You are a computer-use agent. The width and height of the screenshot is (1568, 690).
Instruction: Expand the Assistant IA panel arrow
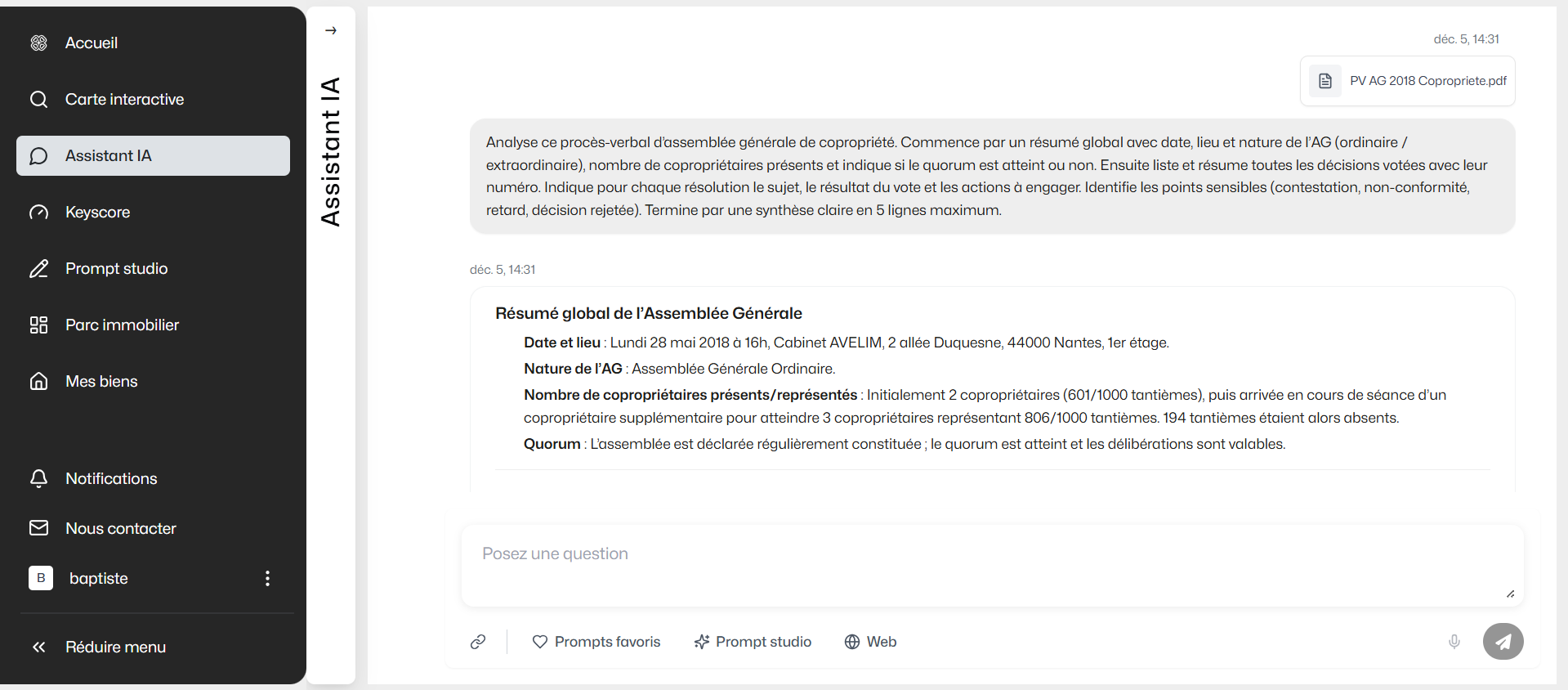(x=331, y=31)
